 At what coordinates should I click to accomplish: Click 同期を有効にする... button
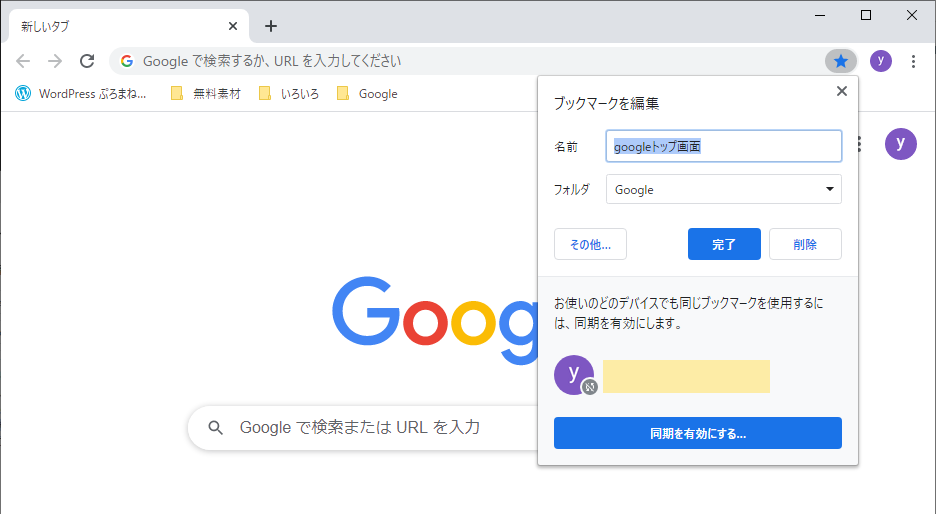click(698, 433)
